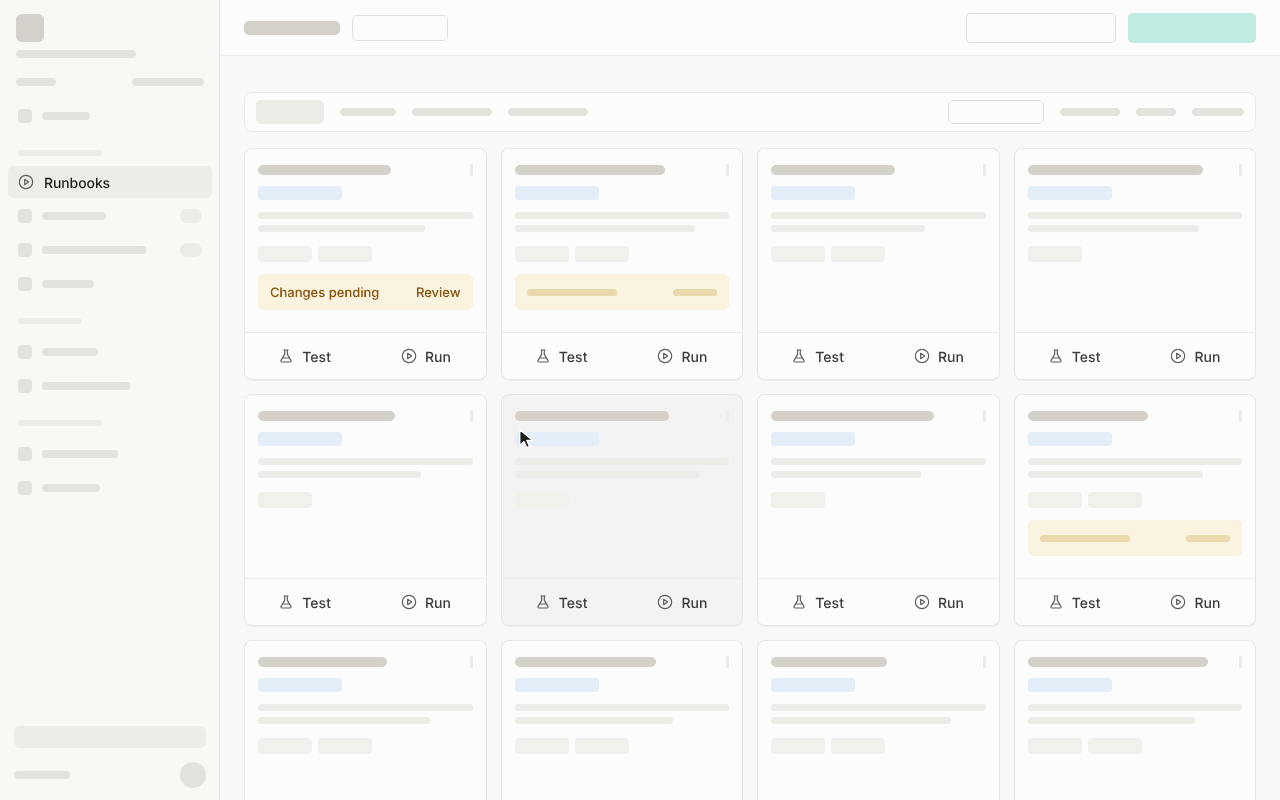Click the play Run icon, second row fourth card
This screenshot has width=1280, height=800.
(x=1178, y=602)
